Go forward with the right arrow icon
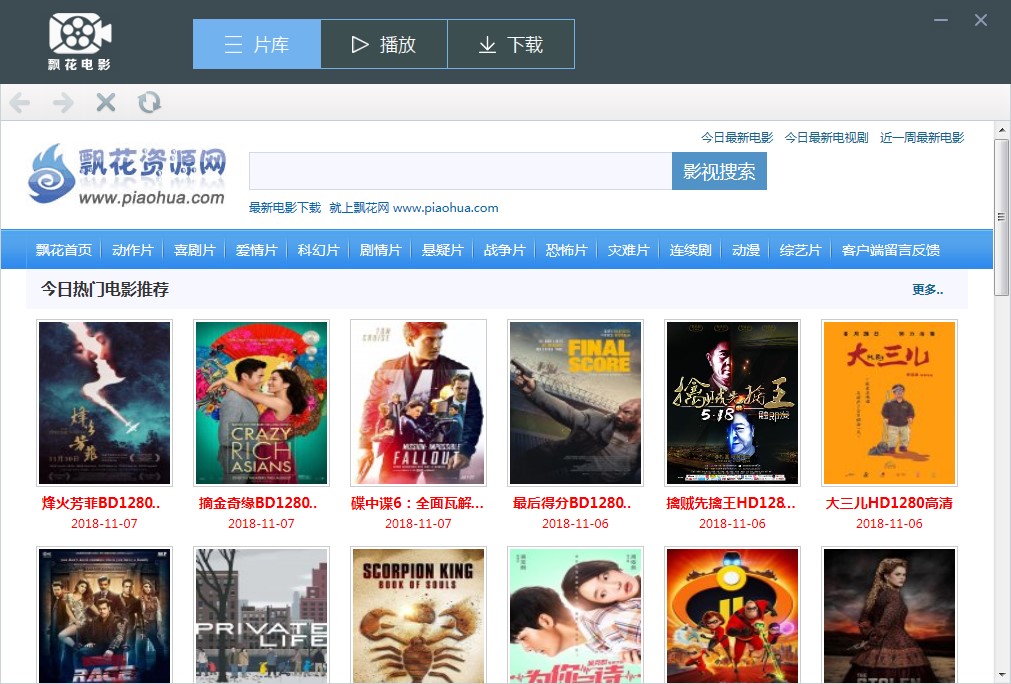 [63, 103]
